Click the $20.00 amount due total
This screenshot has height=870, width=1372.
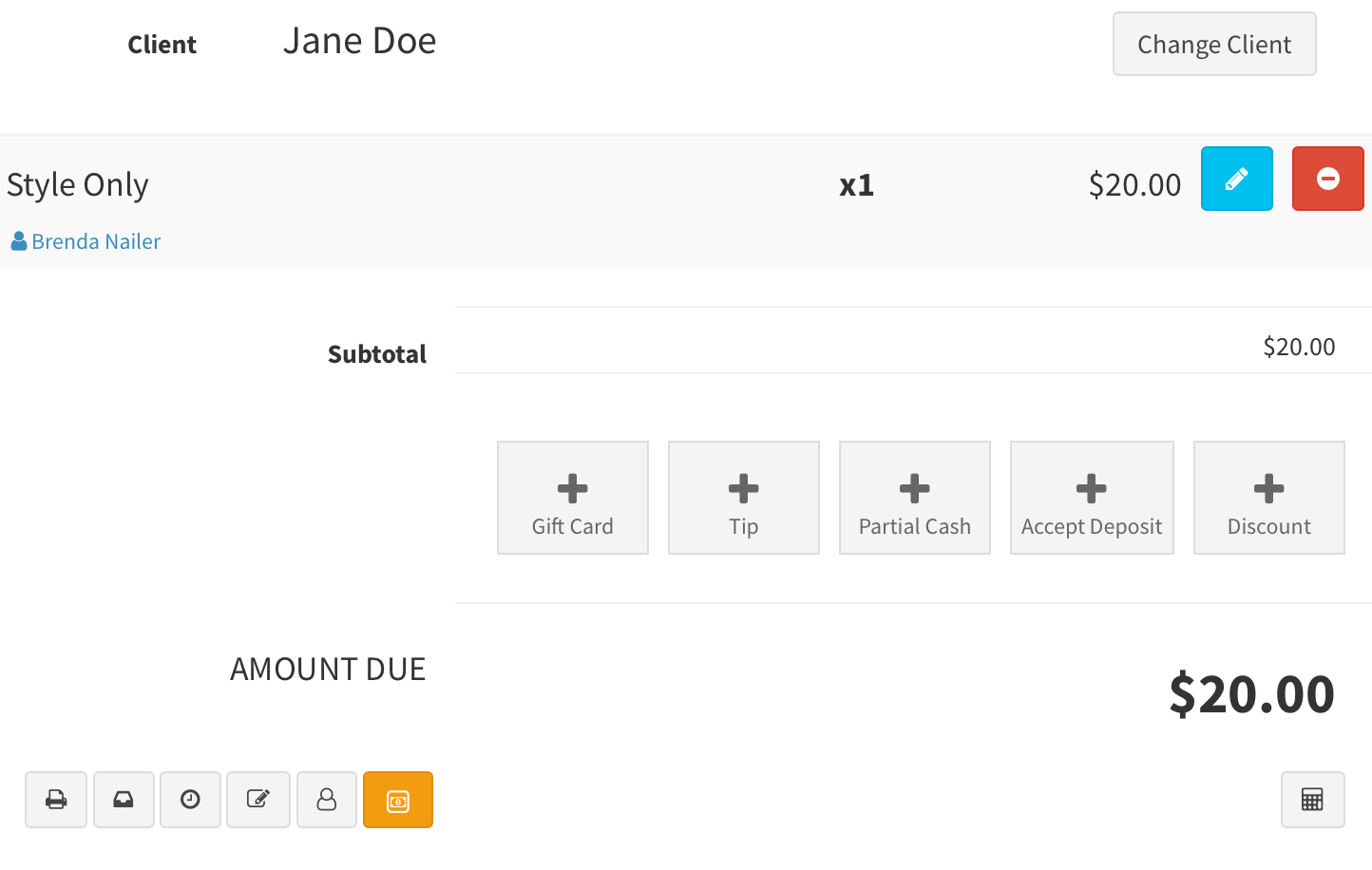(x=1250, y=693)
